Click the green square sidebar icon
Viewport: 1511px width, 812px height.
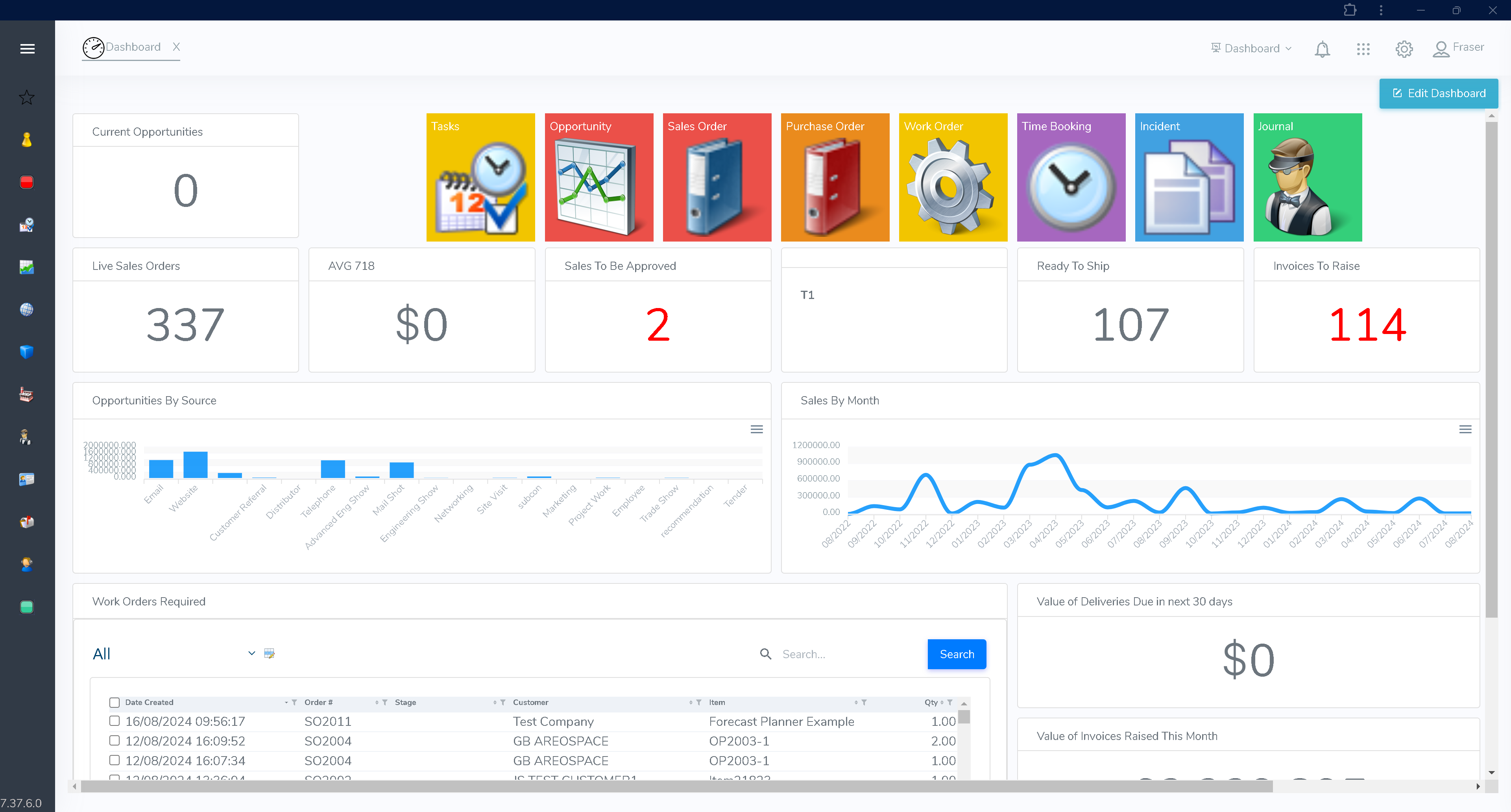[x=26, y=607]
